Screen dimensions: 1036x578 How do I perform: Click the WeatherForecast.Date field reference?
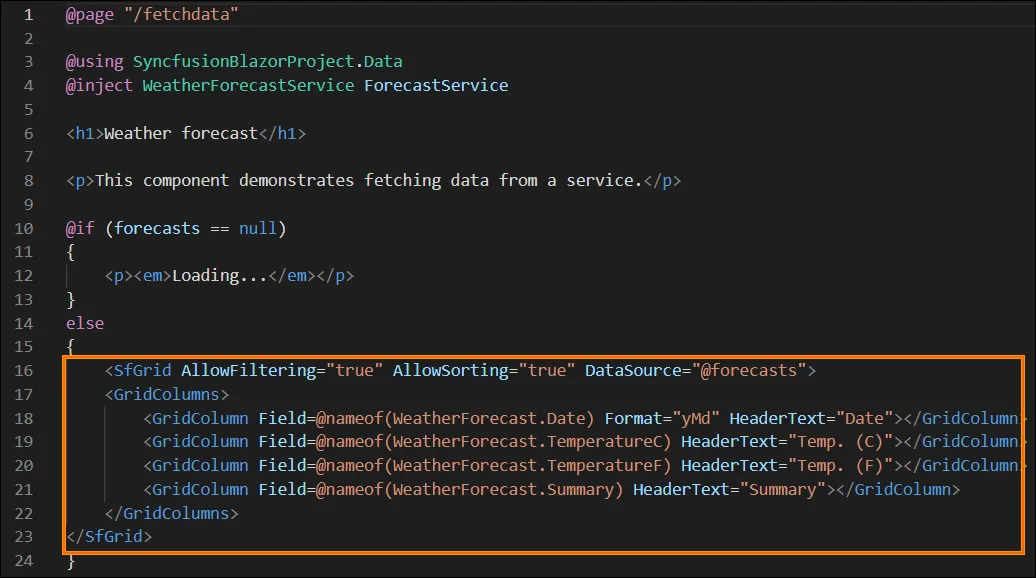pos(486,418)
